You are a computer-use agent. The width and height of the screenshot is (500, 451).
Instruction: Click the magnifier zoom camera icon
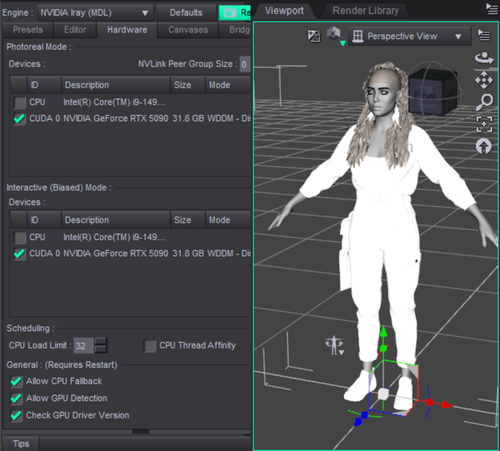point(484,102)
